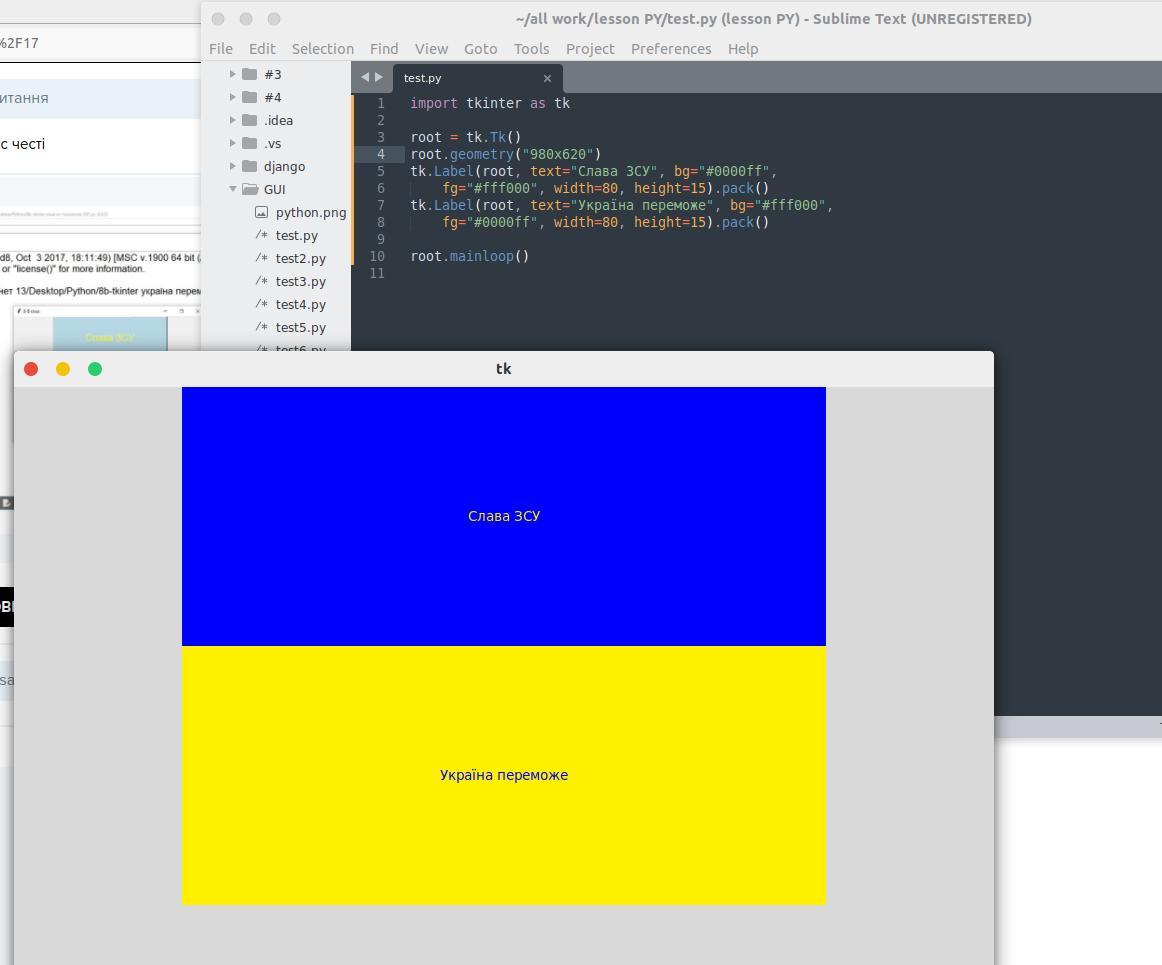
Task: Collapse the GUI folder arrow
Action: pyautogui.click(x=233, y=189)
